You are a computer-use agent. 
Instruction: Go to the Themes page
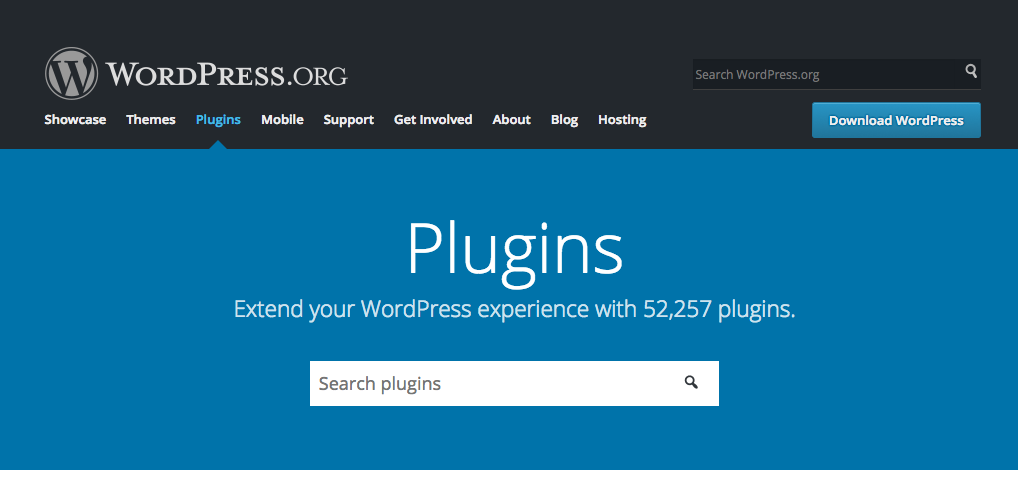pos(151,120)
